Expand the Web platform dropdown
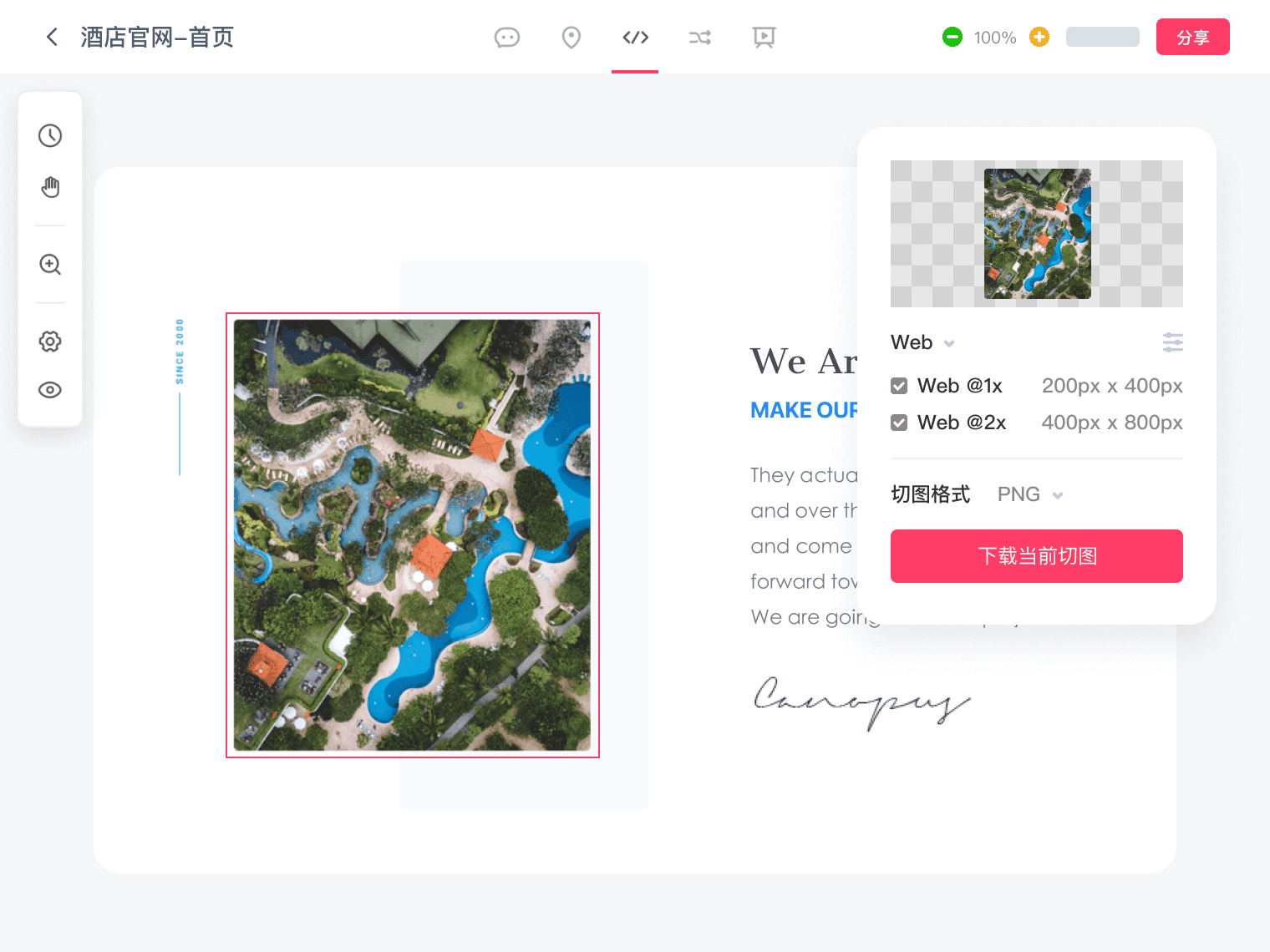Viewport: 1270px width, 952px height. tap(923, 342)
